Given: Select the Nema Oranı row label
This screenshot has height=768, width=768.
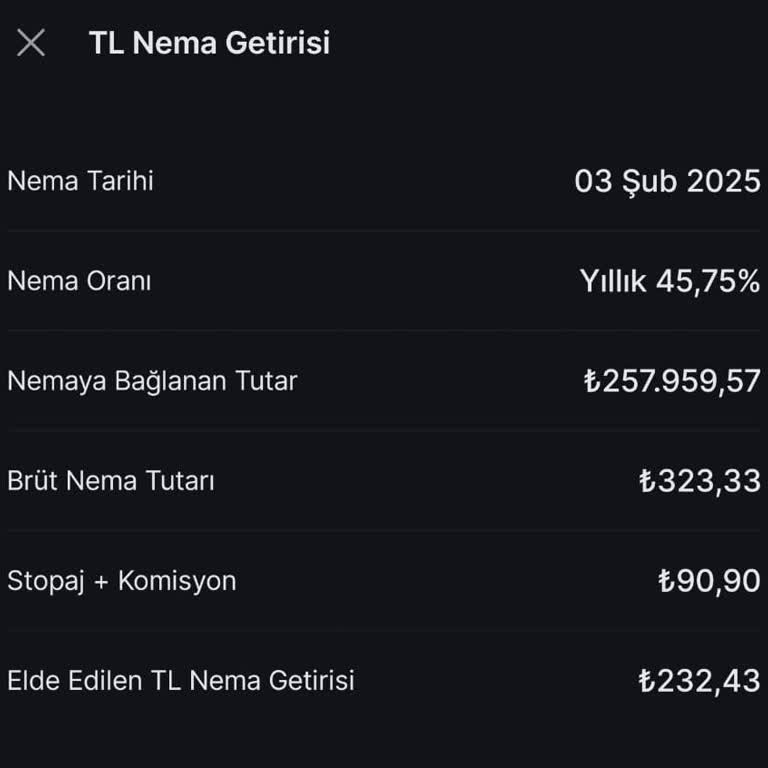Looking at the screenshot, I should (x=79, y=281).
